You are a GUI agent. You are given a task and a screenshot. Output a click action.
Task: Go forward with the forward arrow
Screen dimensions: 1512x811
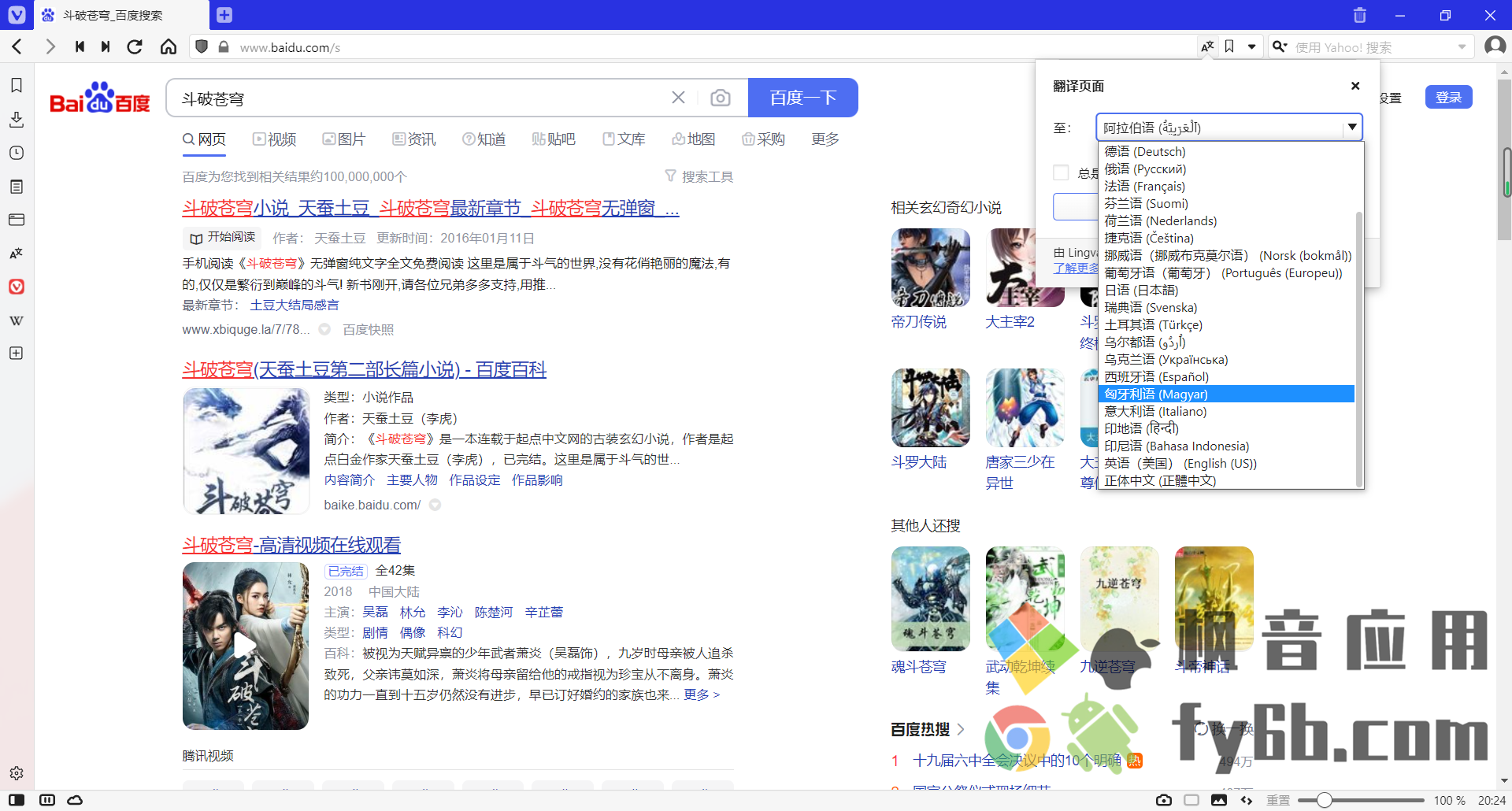(50, 47)
